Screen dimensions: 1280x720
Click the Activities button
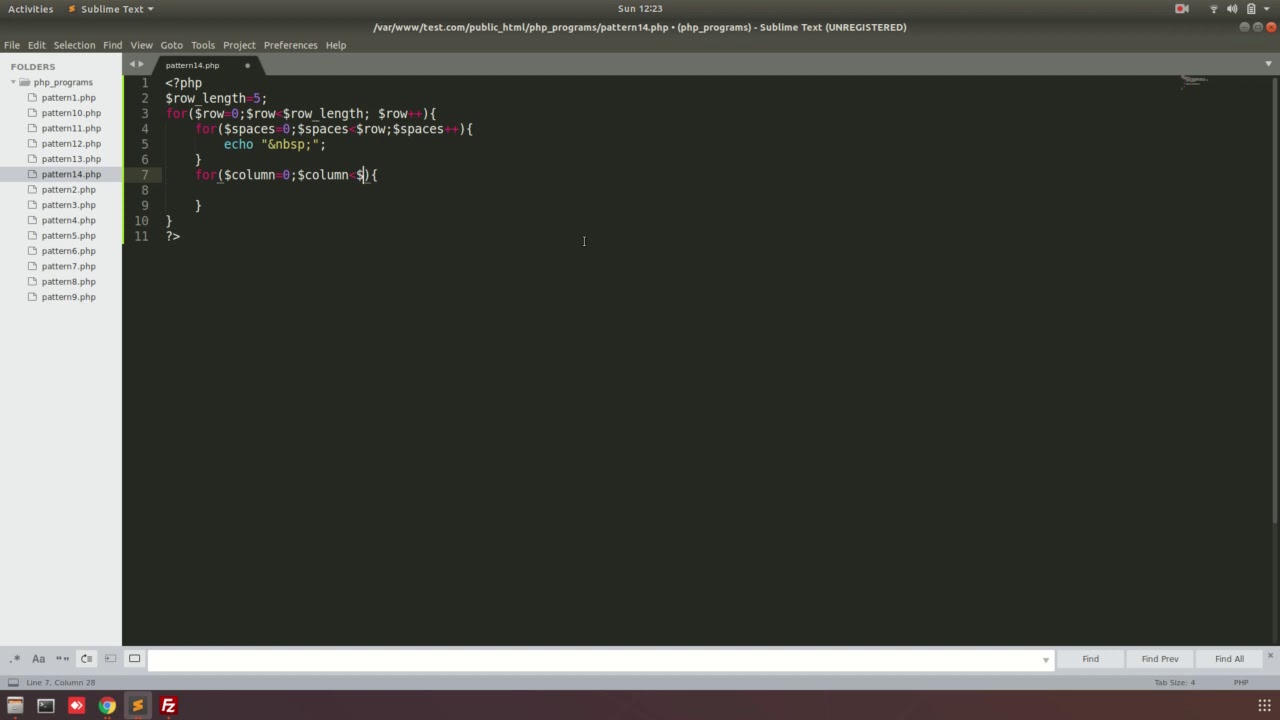click(30, 9)
